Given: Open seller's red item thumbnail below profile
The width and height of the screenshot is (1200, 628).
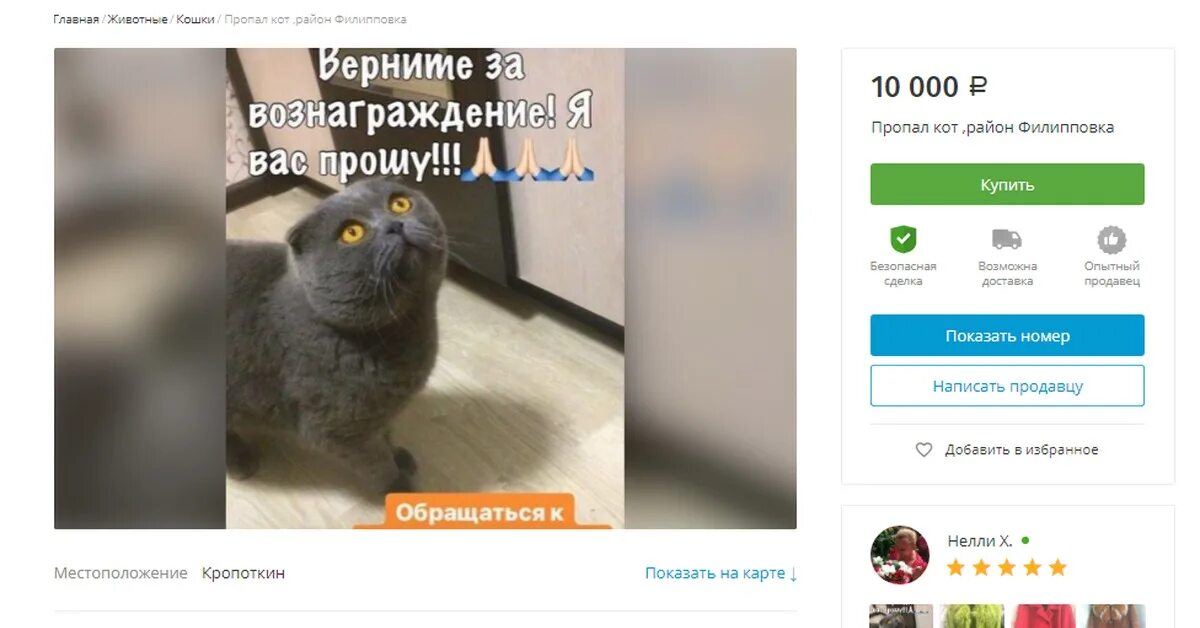Looking at the screenshot, I should pos(1043,616).
